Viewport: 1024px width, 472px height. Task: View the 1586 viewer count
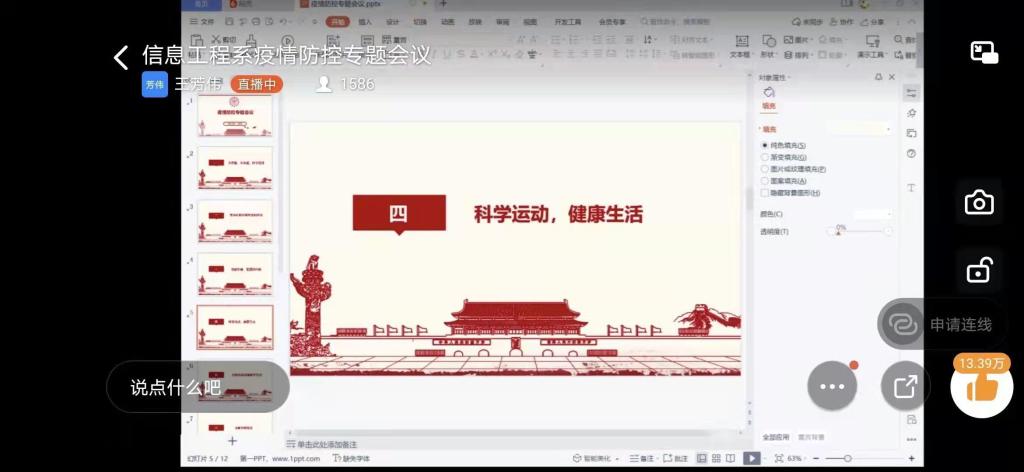345,84
